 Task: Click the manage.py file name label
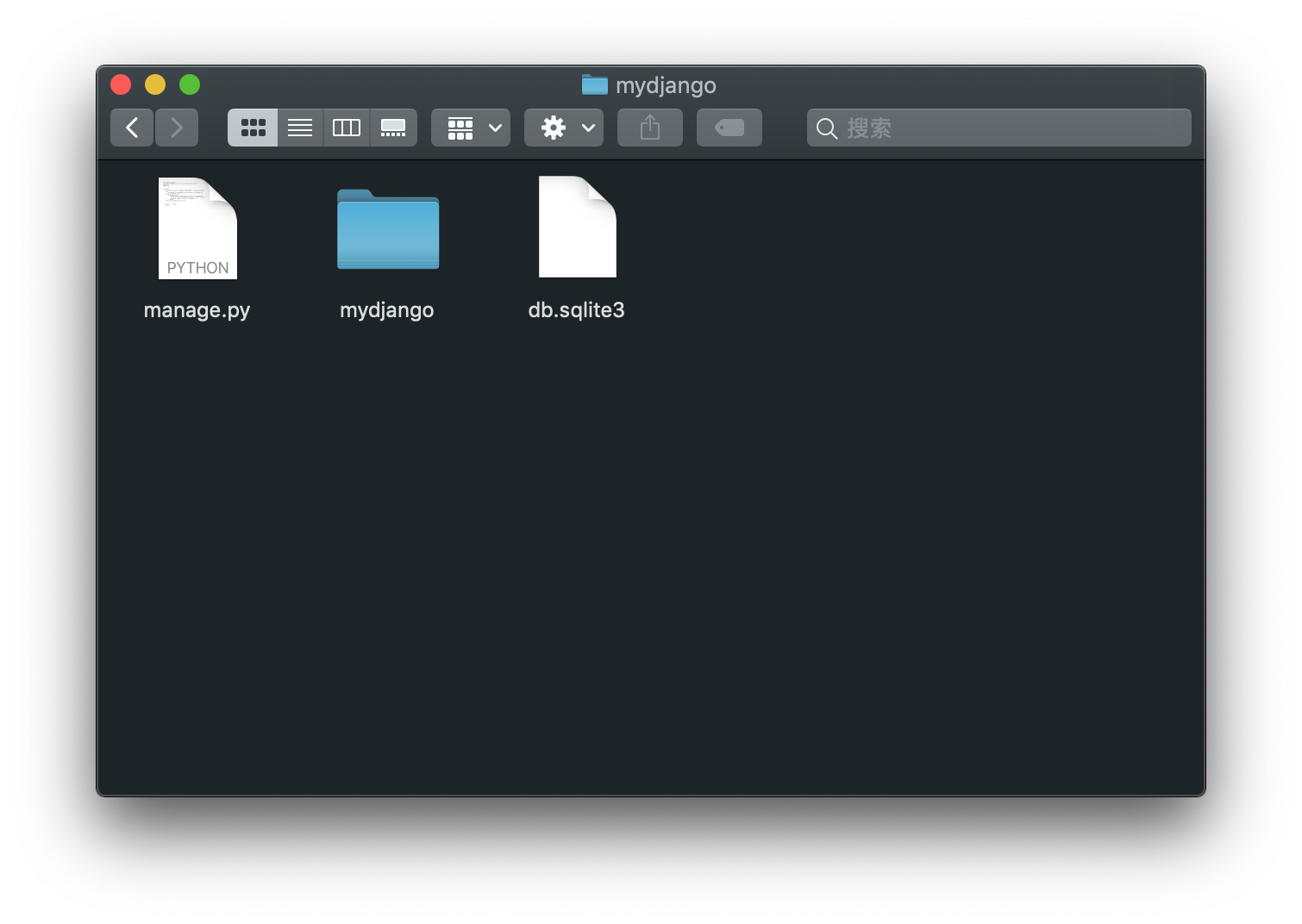tap(197, 310)
